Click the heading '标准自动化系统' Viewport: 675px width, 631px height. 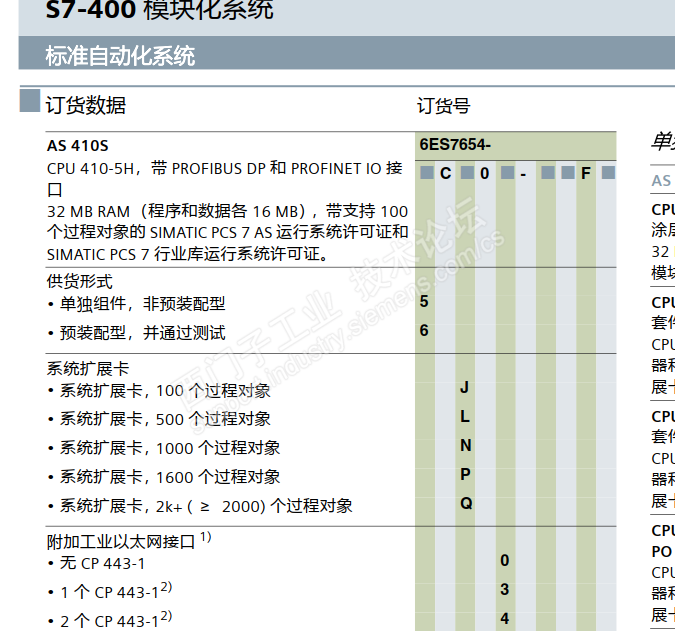tap(120, 56)
